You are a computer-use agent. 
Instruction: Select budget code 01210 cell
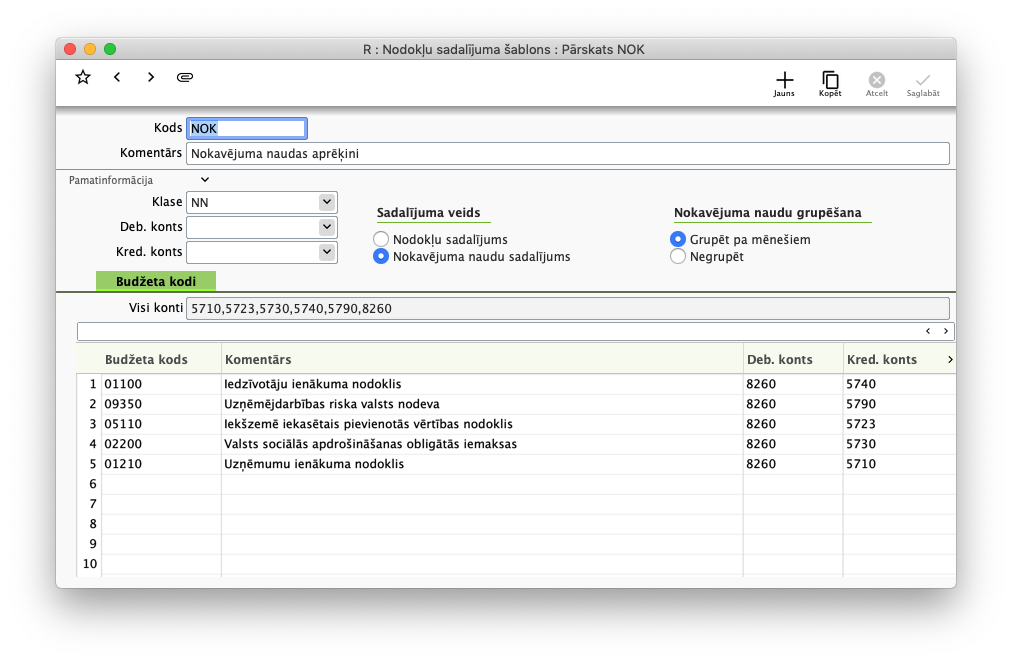[161, 464]
